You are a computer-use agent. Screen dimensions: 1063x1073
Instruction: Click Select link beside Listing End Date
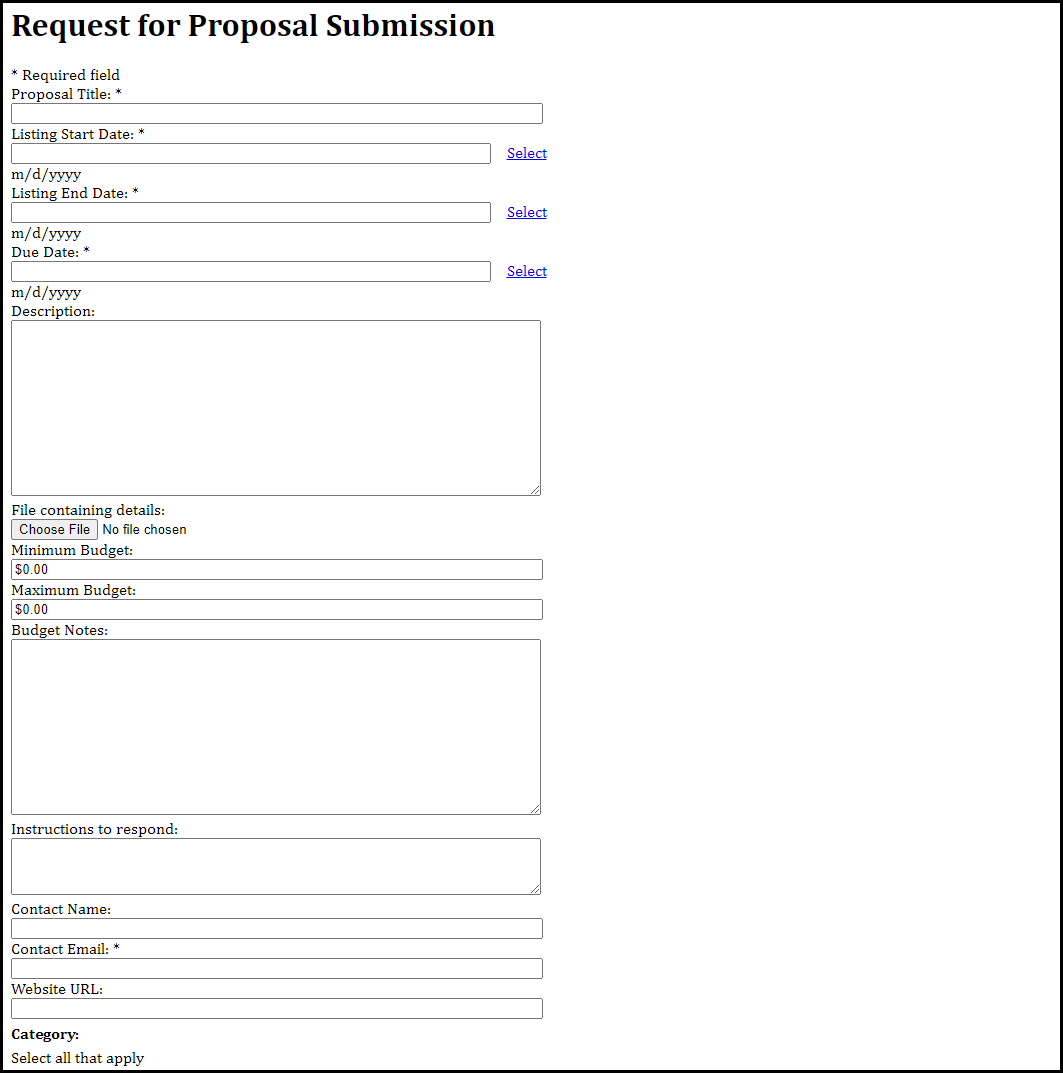[x=526, y=212]
